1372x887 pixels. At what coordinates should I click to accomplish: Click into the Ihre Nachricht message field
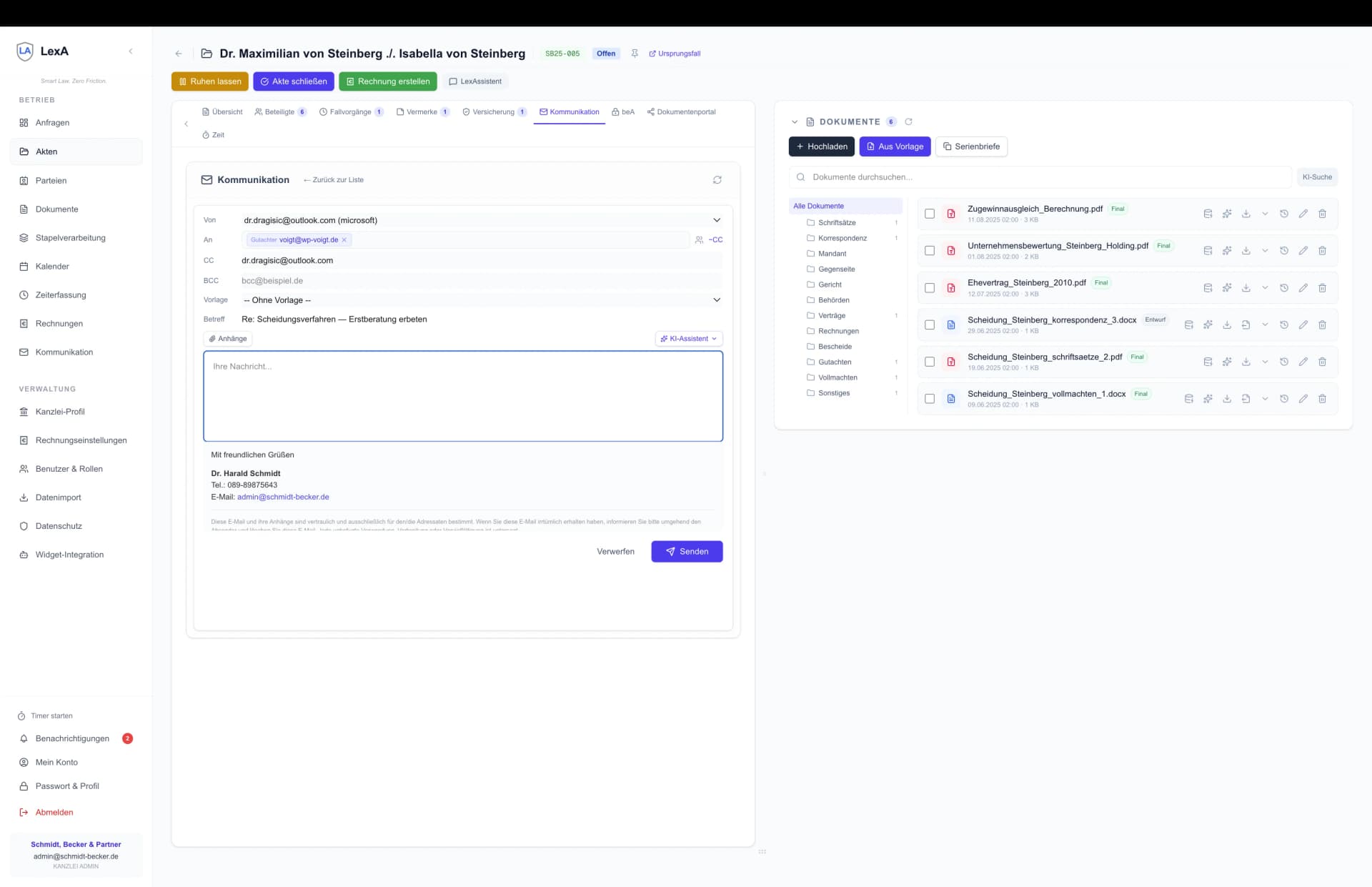(x=462, y=396)
